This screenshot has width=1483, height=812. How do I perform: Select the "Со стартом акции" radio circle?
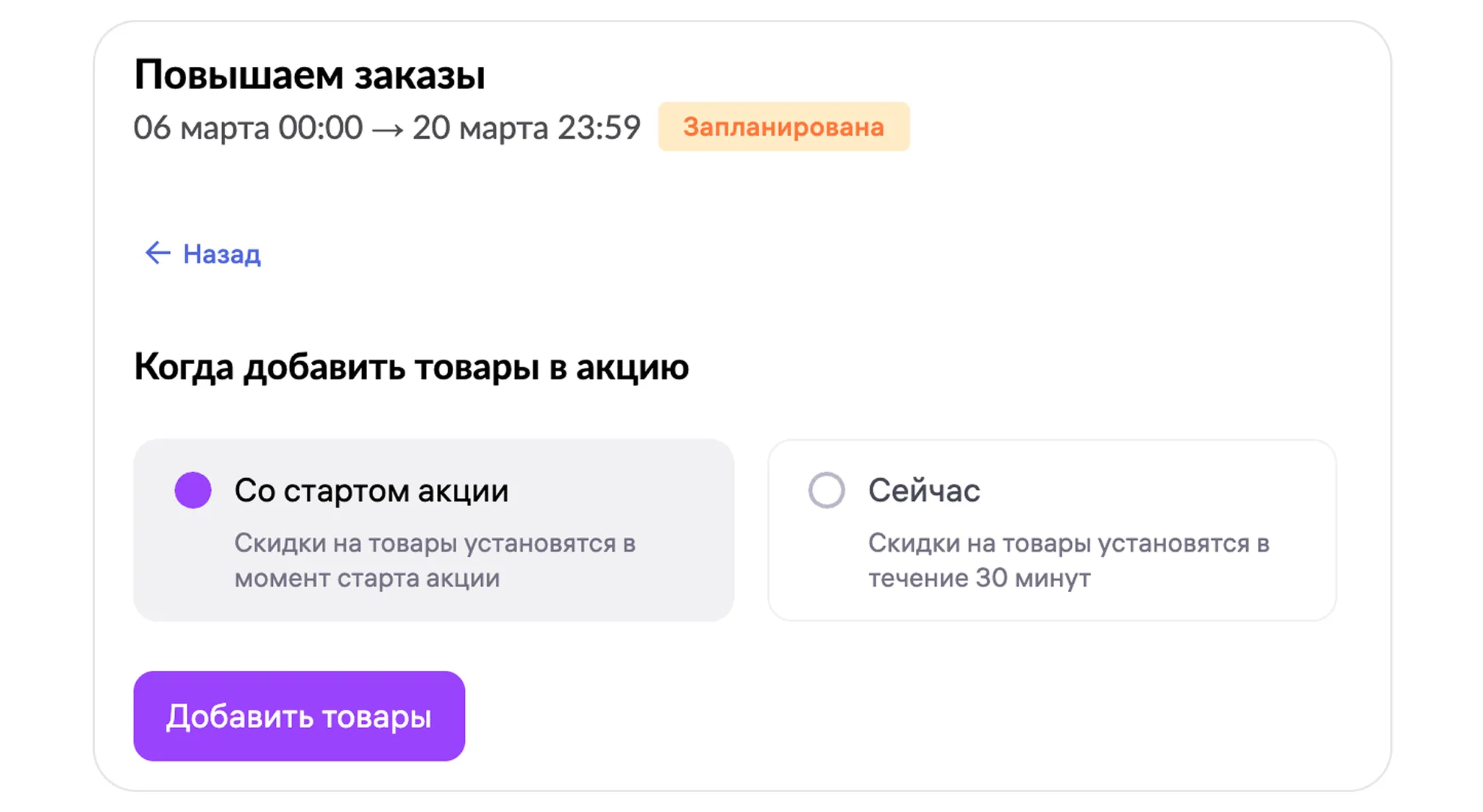pyautogui.click(x=193, y=490)
